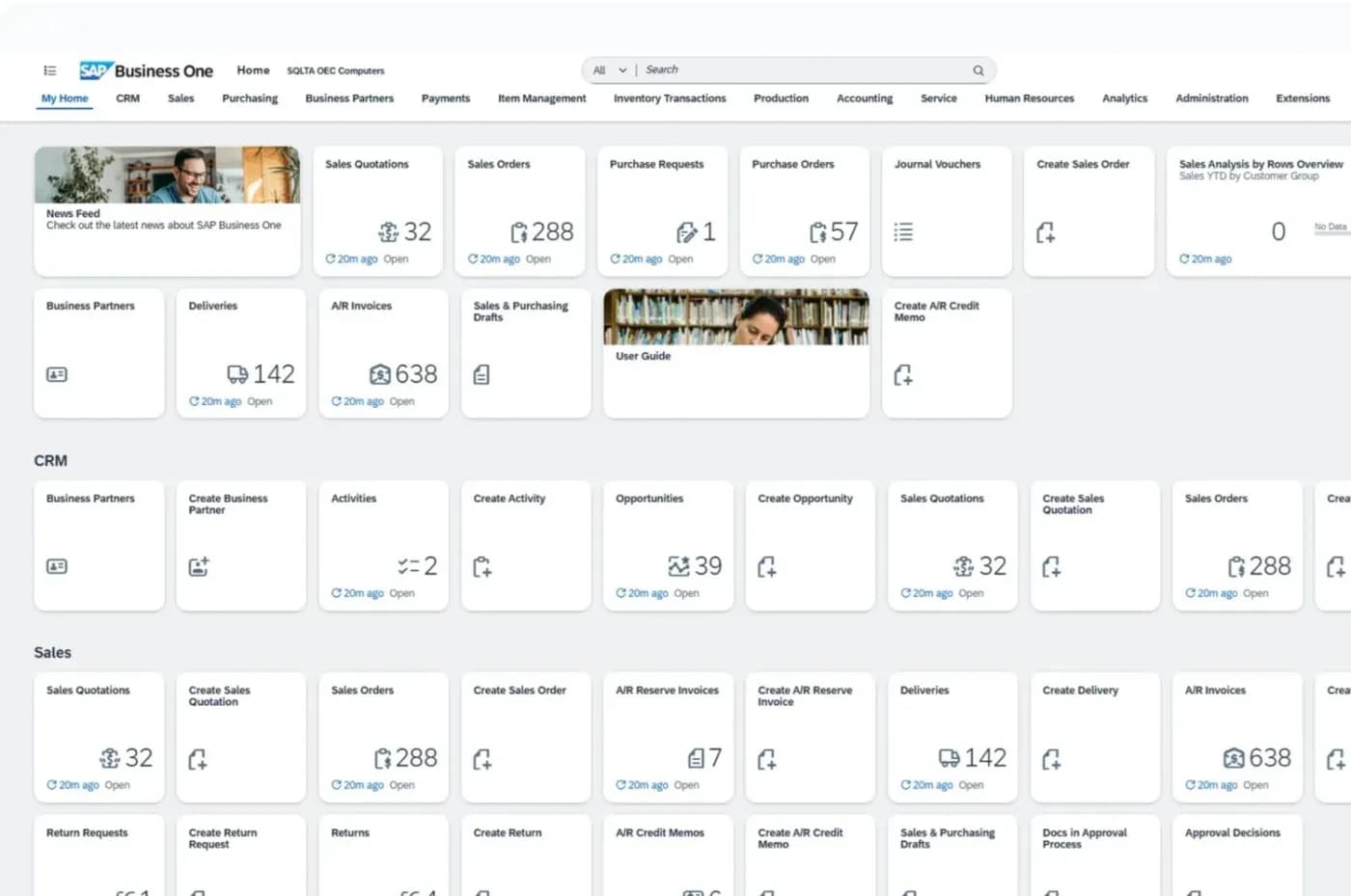Open the Create Sales Quotation tile in CRM

(1095, 545)
